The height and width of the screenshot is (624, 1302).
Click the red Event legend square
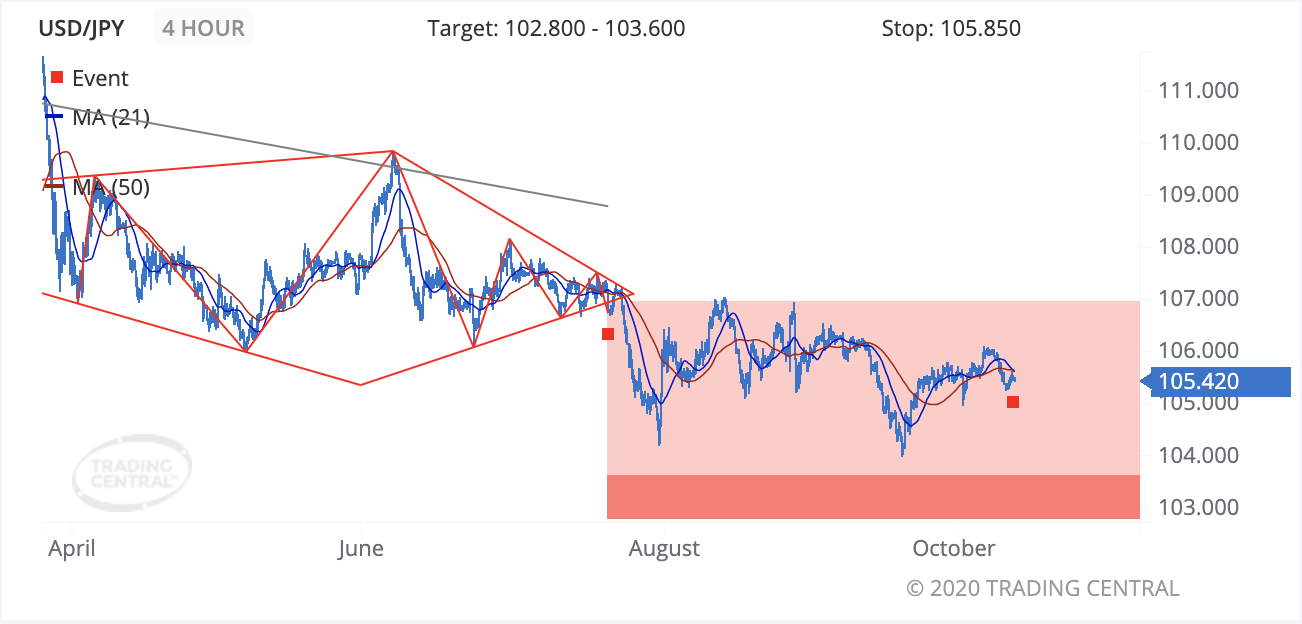(x=57, y=78)
